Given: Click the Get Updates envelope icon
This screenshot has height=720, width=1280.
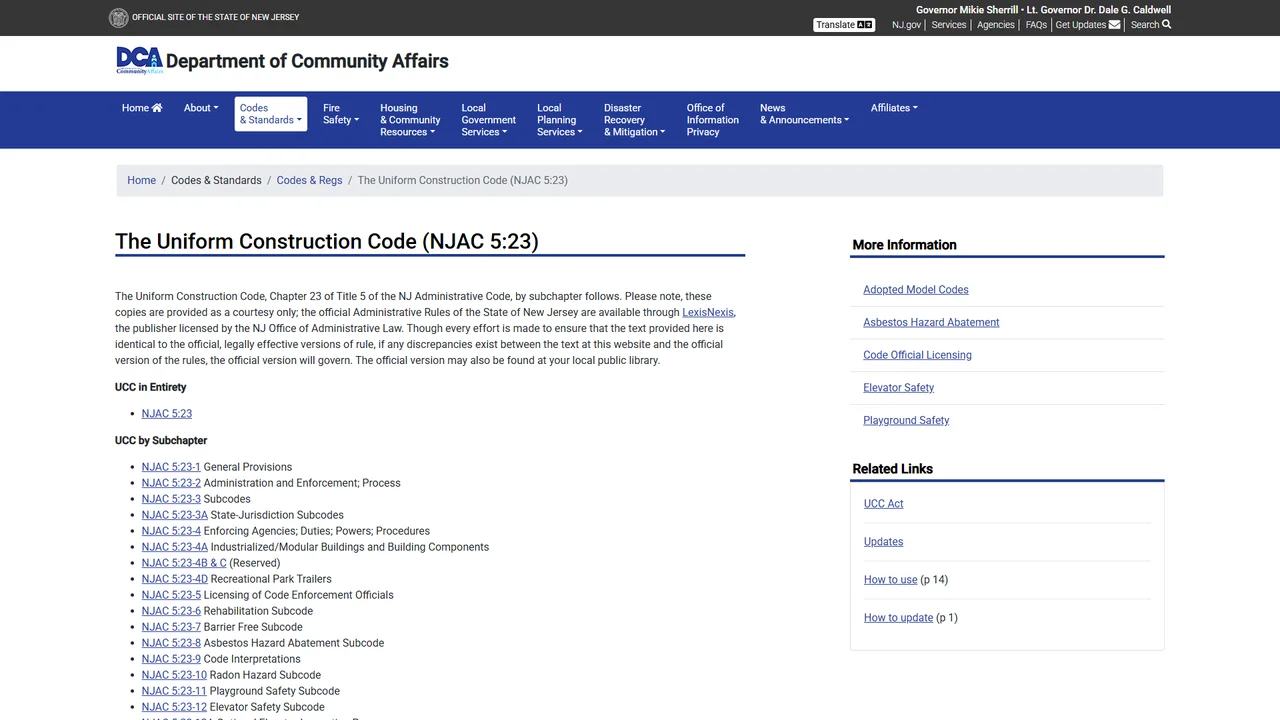Looking at the screenshot, I should coord(1114,25).
